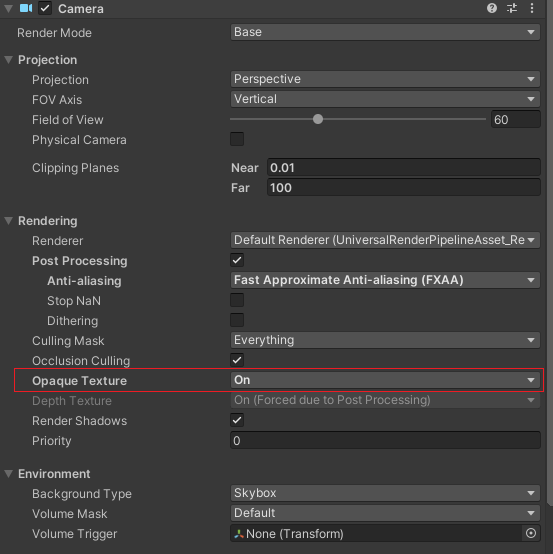Click the Anti-aliasing label
This screenshot has width=553, height=554.
[x=84, y=281]
